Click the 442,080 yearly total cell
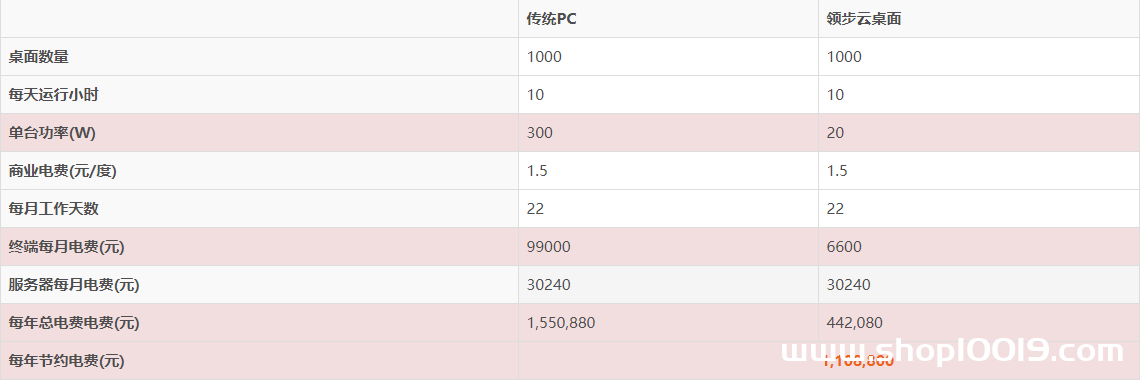This screenshot has height=381, width=1141. [x=855, y=323]
